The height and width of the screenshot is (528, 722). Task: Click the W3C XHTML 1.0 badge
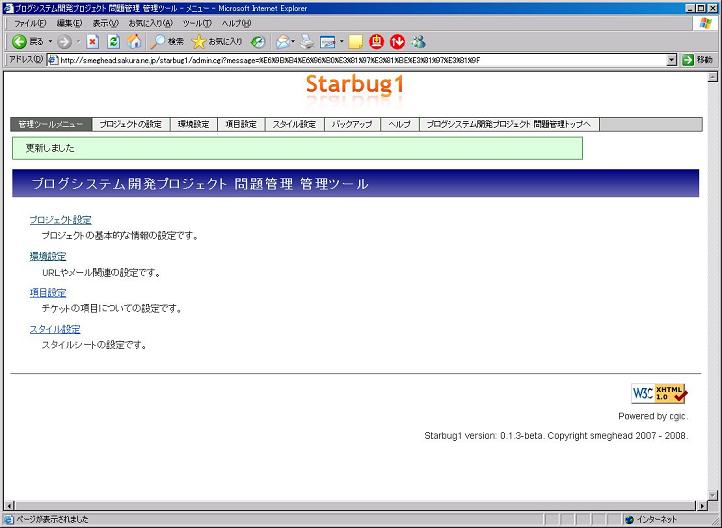click(659, 394)
